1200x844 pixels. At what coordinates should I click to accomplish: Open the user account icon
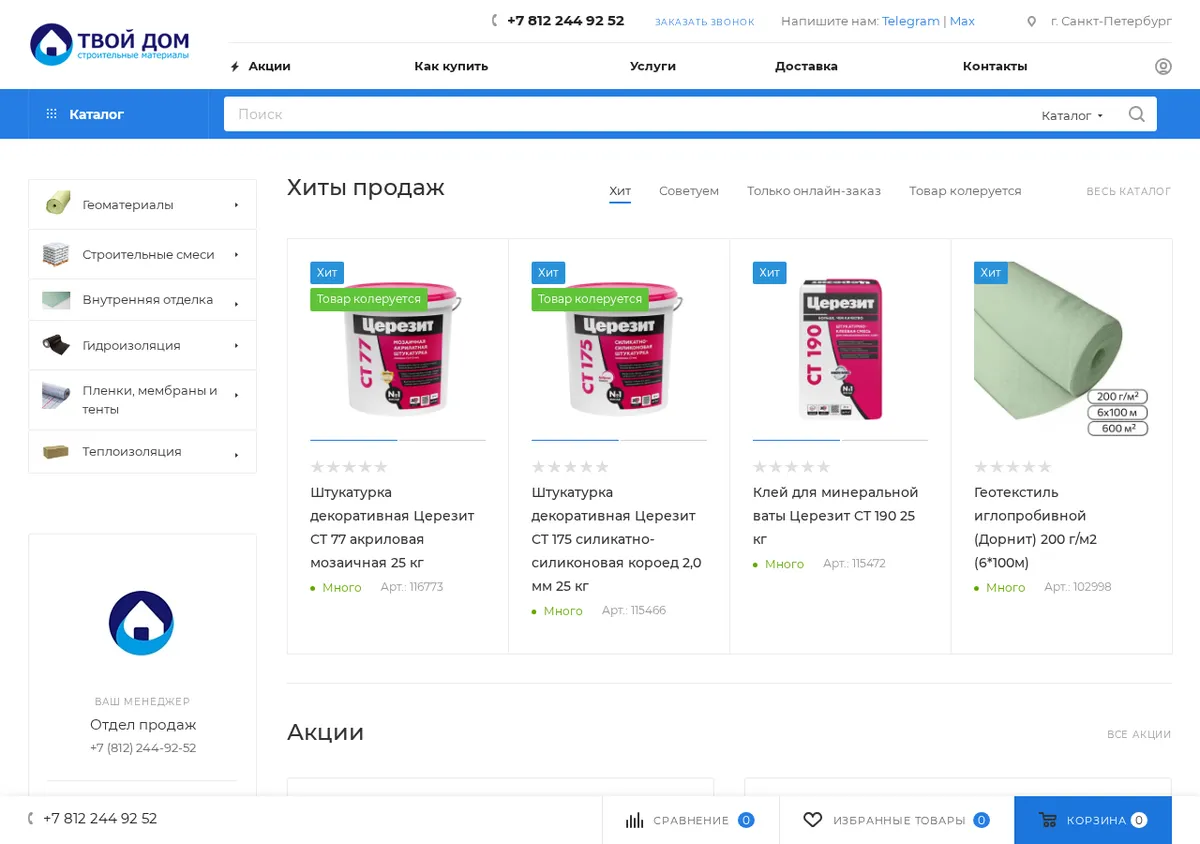tap(1163, 66)
